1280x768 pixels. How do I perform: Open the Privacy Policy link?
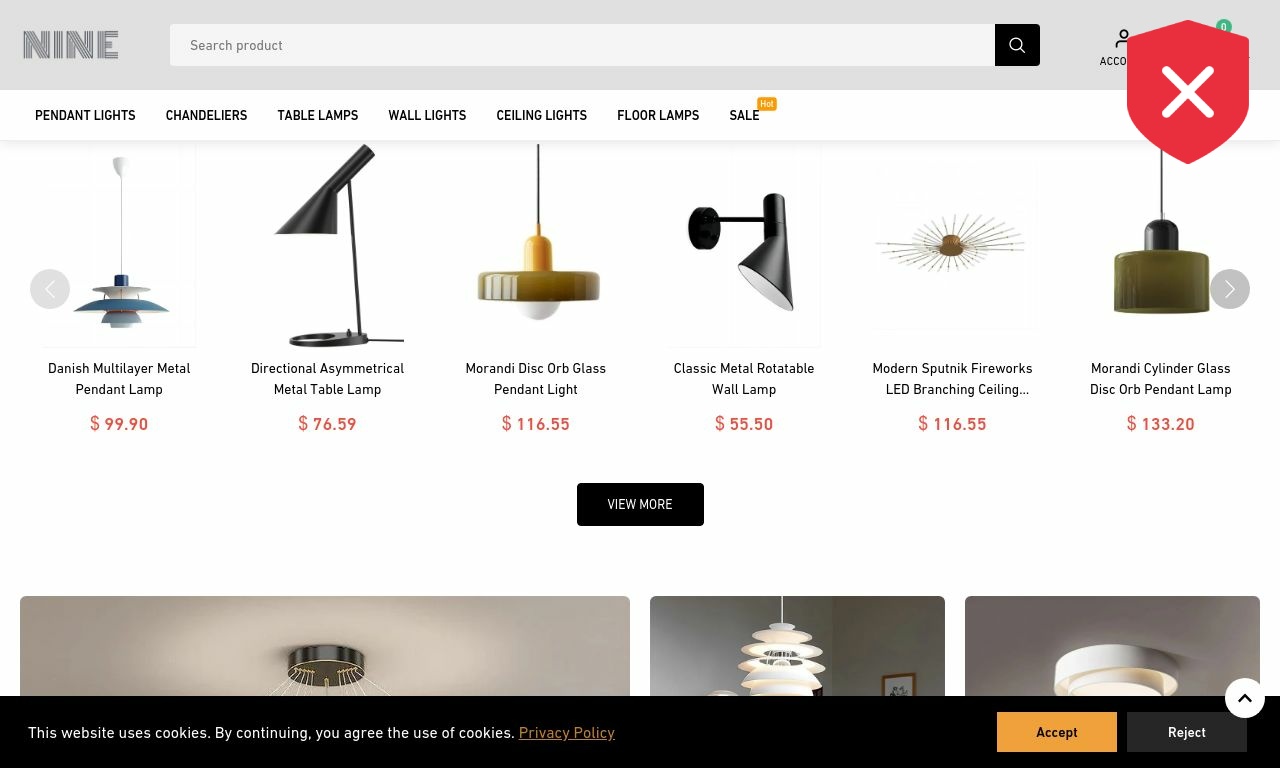[567, 733]
